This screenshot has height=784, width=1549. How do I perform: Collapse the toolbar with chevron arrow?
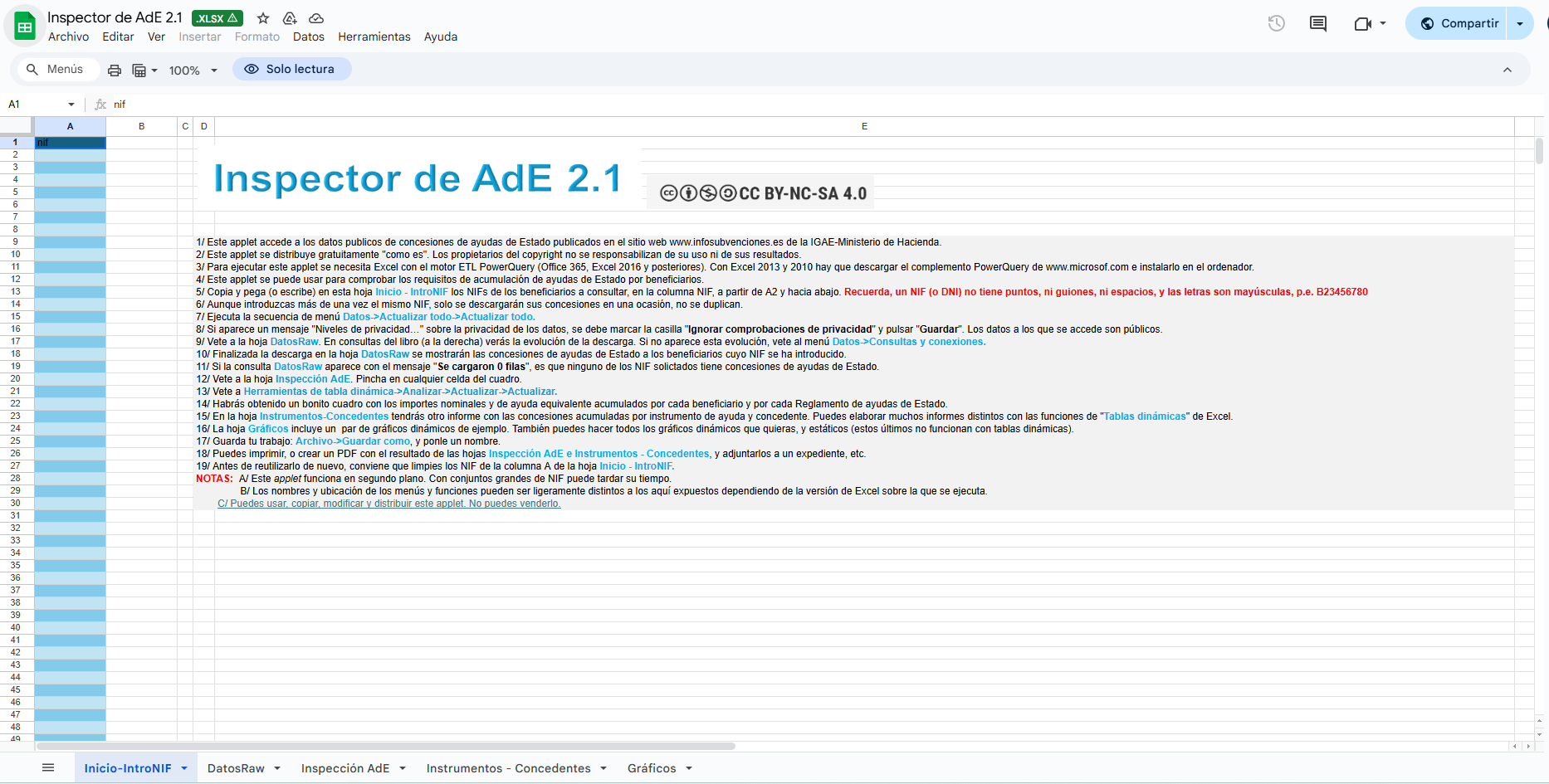click(x=1507, y=70)
